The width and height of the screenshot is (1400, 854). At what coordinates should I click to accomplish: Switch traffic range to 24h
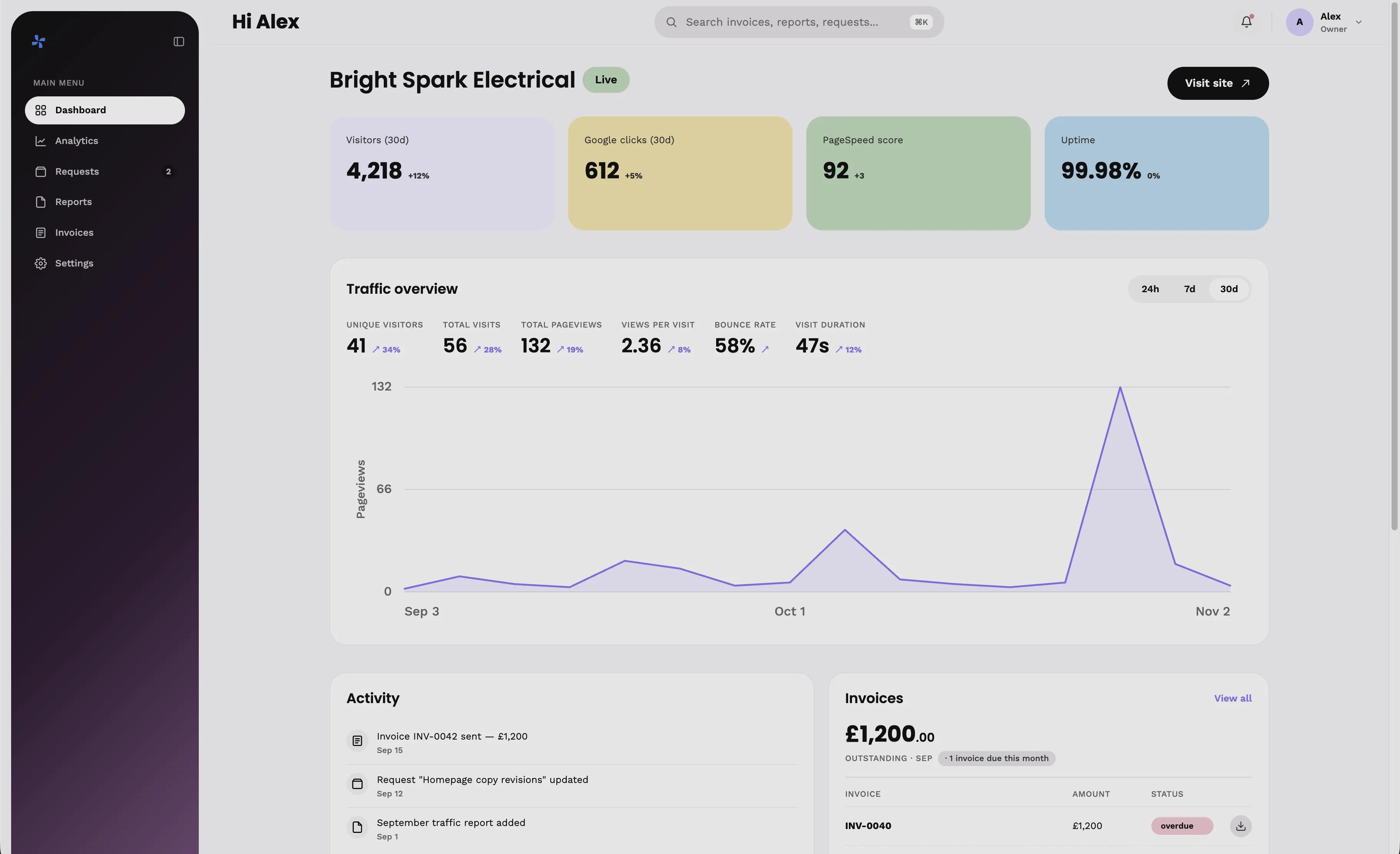click(x=1150, y=289)
